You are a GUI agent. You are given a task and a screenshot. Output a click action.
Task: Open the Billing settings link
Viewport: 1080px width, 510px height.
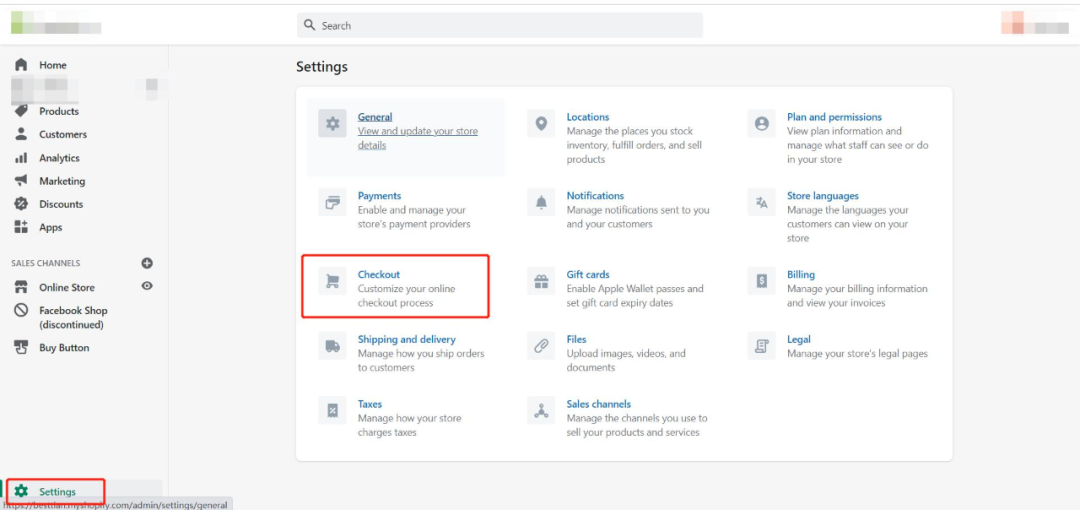(801, 274)
